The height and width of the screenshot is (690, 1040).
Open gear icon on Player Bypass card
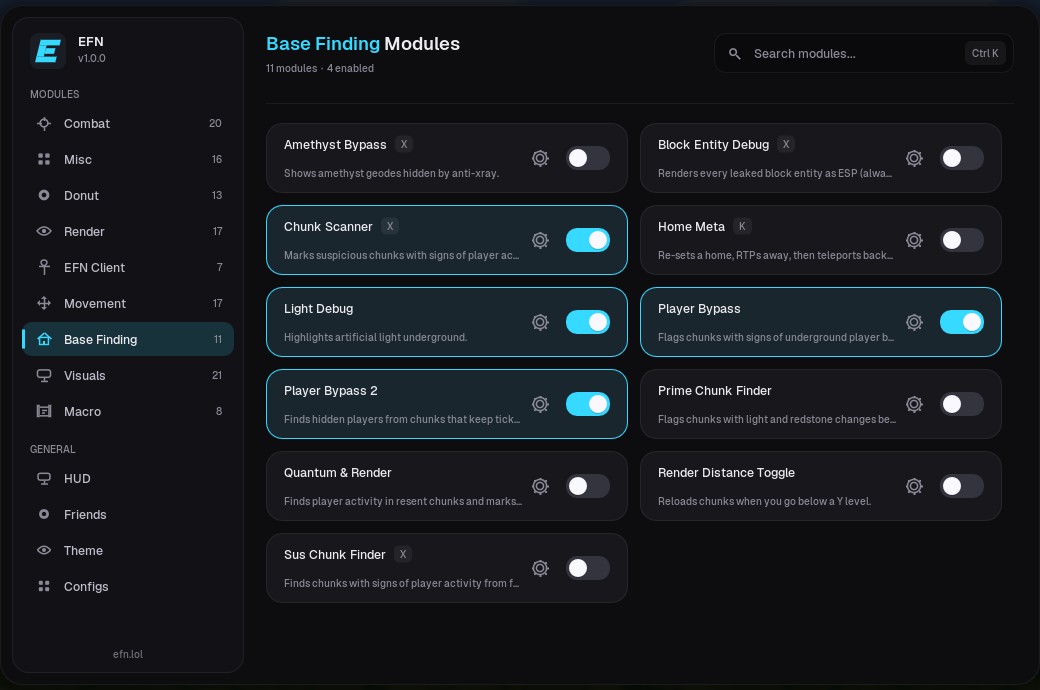point(915,322)
